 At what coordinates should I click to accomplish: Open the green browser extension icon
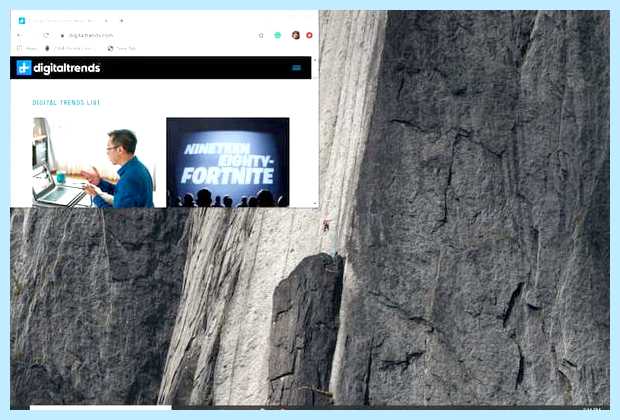coord(278,35)
